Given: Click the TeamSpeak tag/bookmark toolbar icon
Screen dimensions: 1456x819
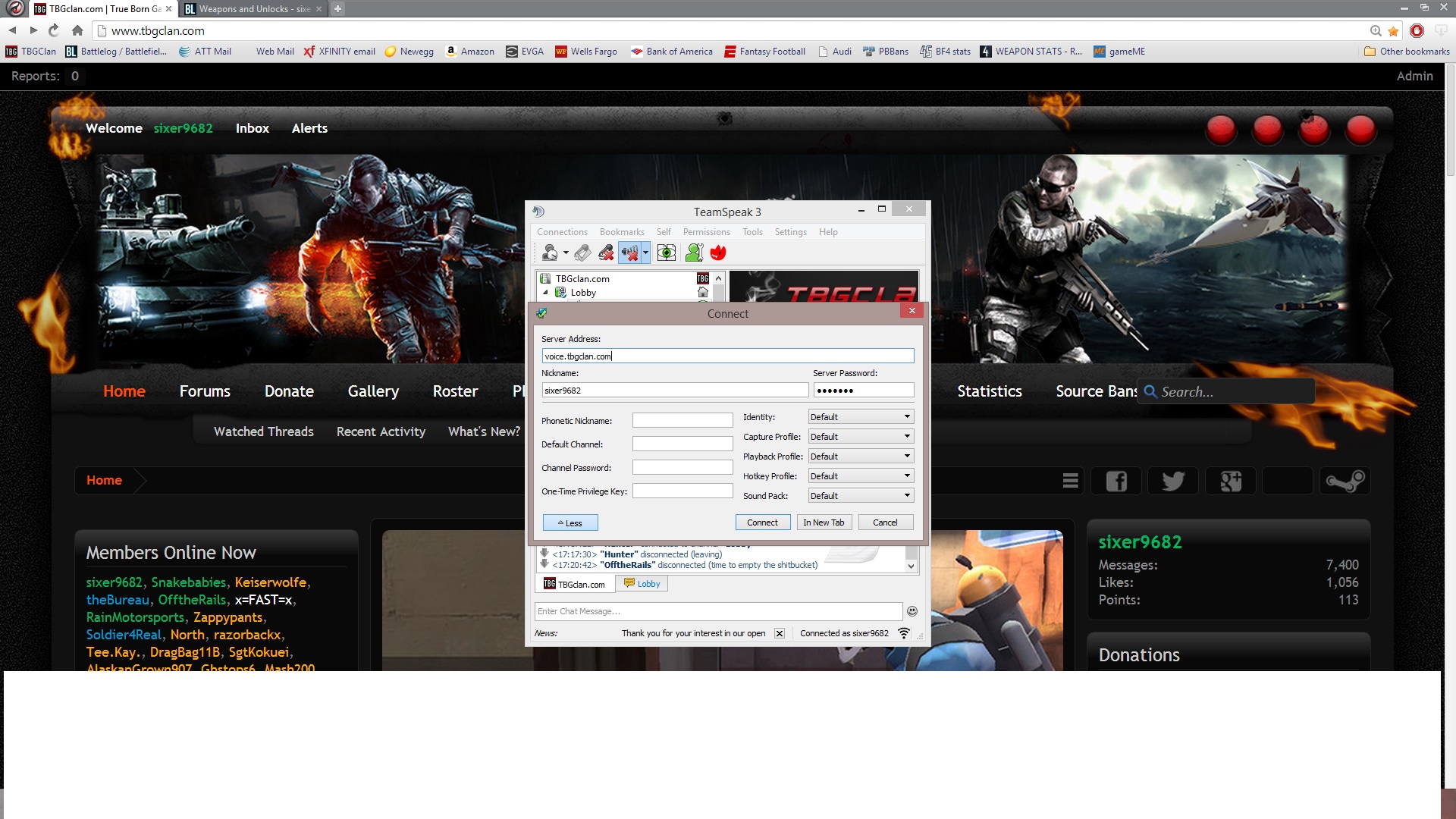Looking at the screenshot, I should click(582, 253).
